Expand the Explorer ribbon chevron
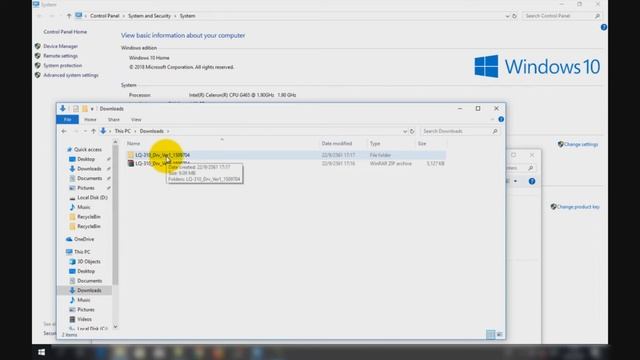This screenshot has width=640, height=360. coord(492,119)
